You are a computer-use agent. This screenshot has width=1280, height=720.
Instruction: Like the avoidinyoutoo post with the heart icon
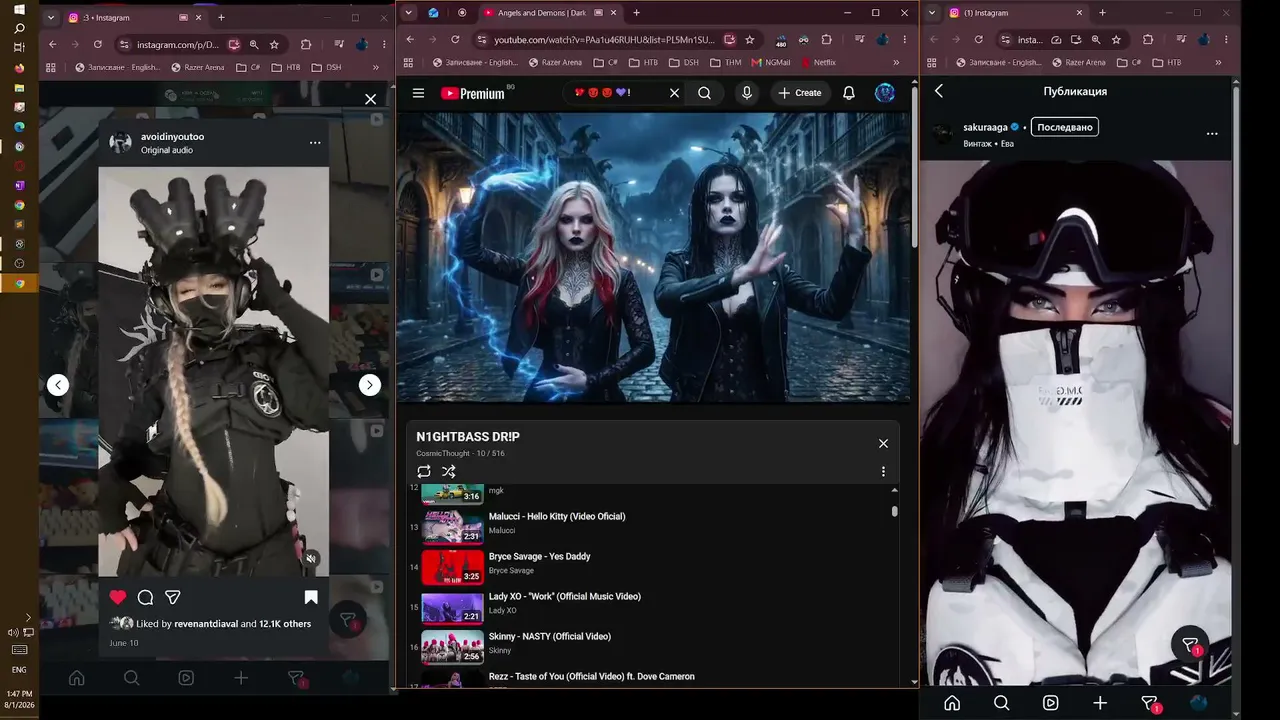coord(118,597)
